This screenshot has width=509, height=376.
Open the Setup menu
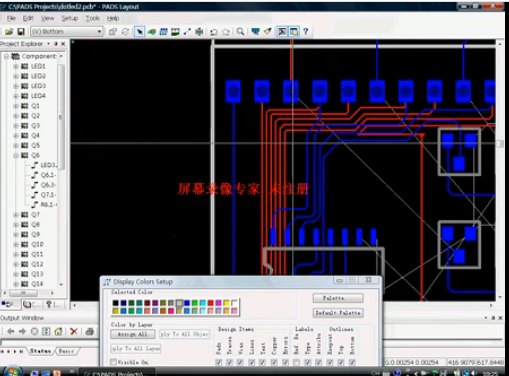[69, 18]
